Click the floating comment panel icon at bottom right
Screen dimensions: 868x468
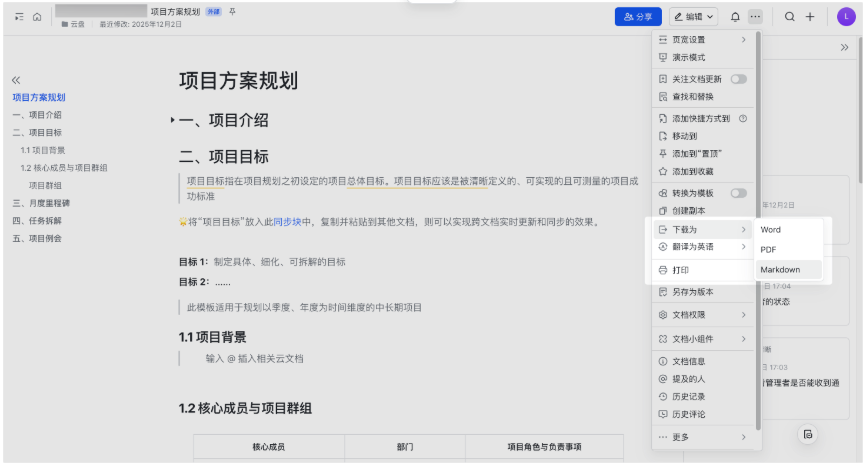pyautogui.click(x=808, y=434)
